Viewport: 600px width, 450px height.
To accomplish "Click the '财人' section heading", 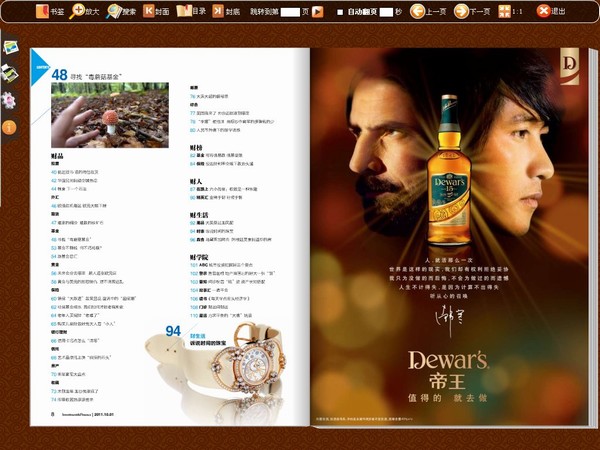I will (196, 181).
